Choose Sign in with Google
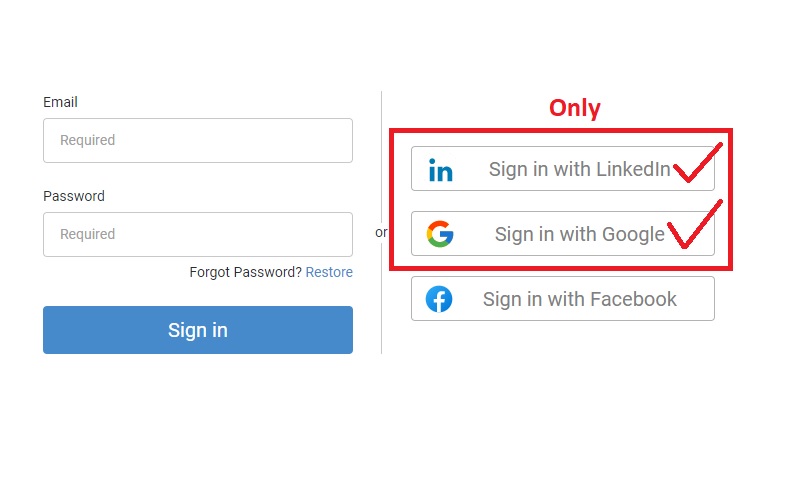The image size is (789, 483). click(563, 234)
